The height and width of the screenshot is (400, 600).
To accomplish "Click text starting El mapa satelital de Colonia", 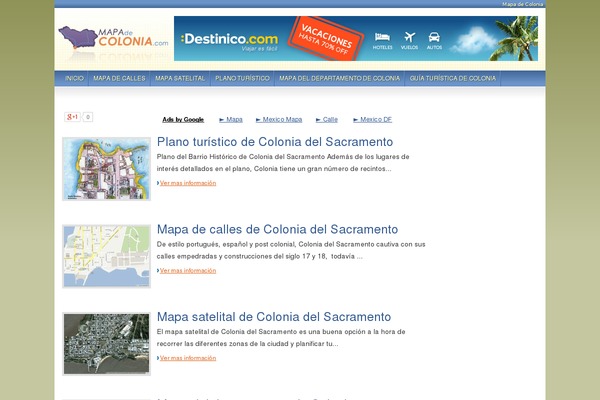I will (x=281, y=338).
